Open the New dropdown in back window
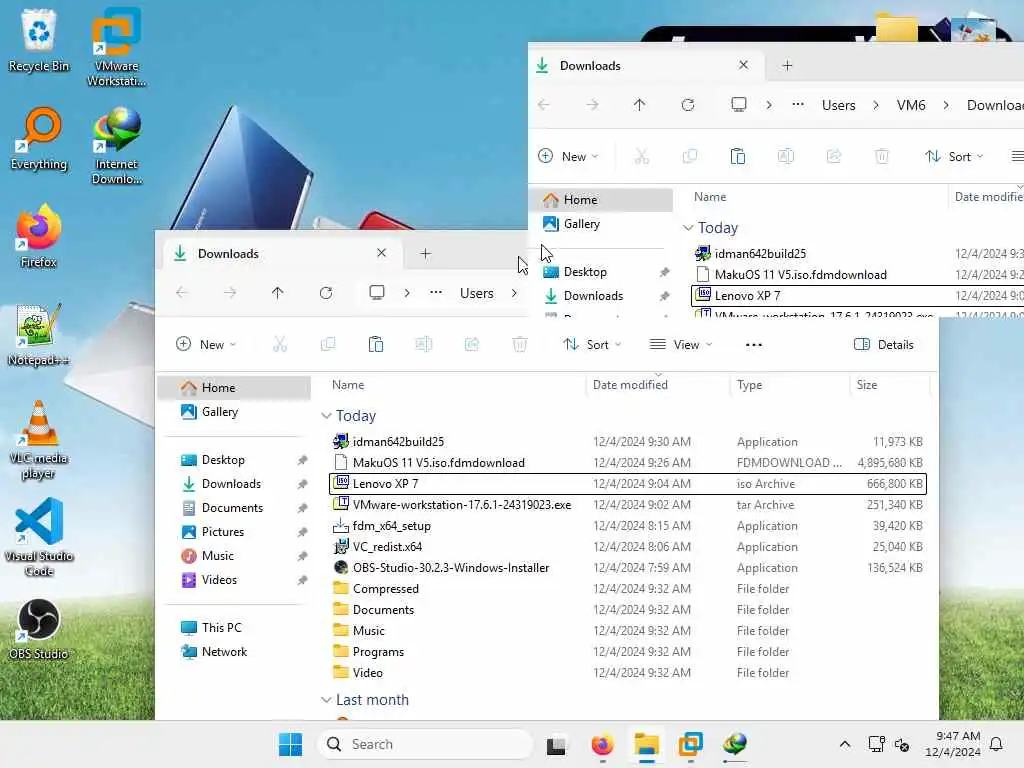 [x=568, y=156]
